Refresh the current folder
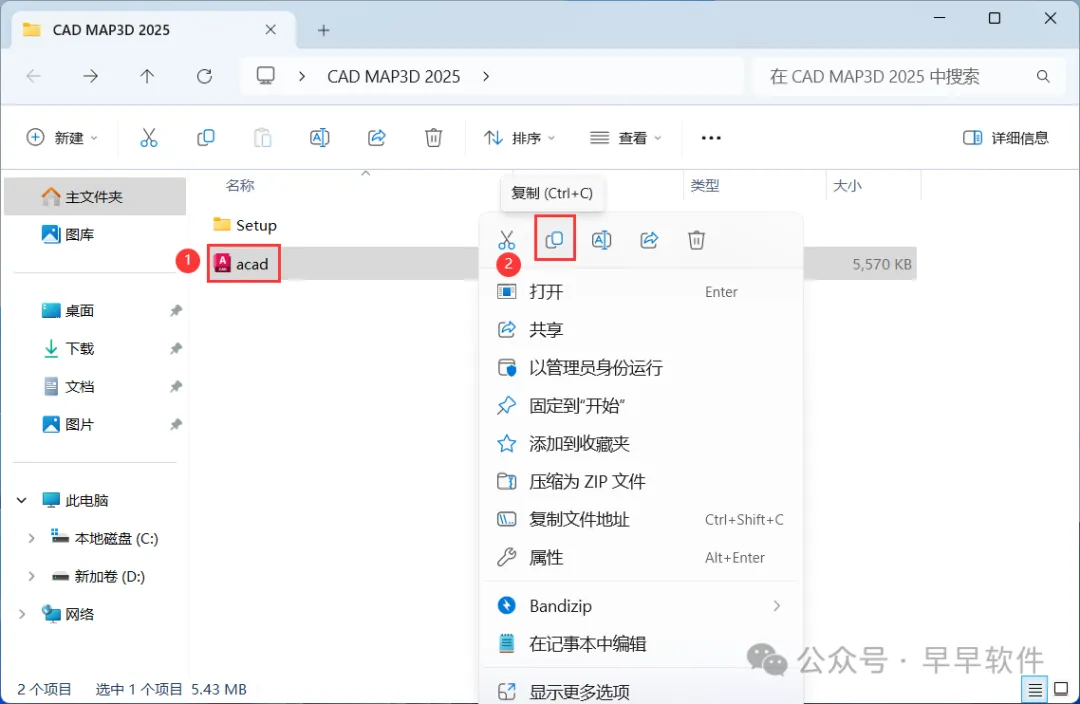Screen dimensions: 1080x704 click(x=205, y=76)
